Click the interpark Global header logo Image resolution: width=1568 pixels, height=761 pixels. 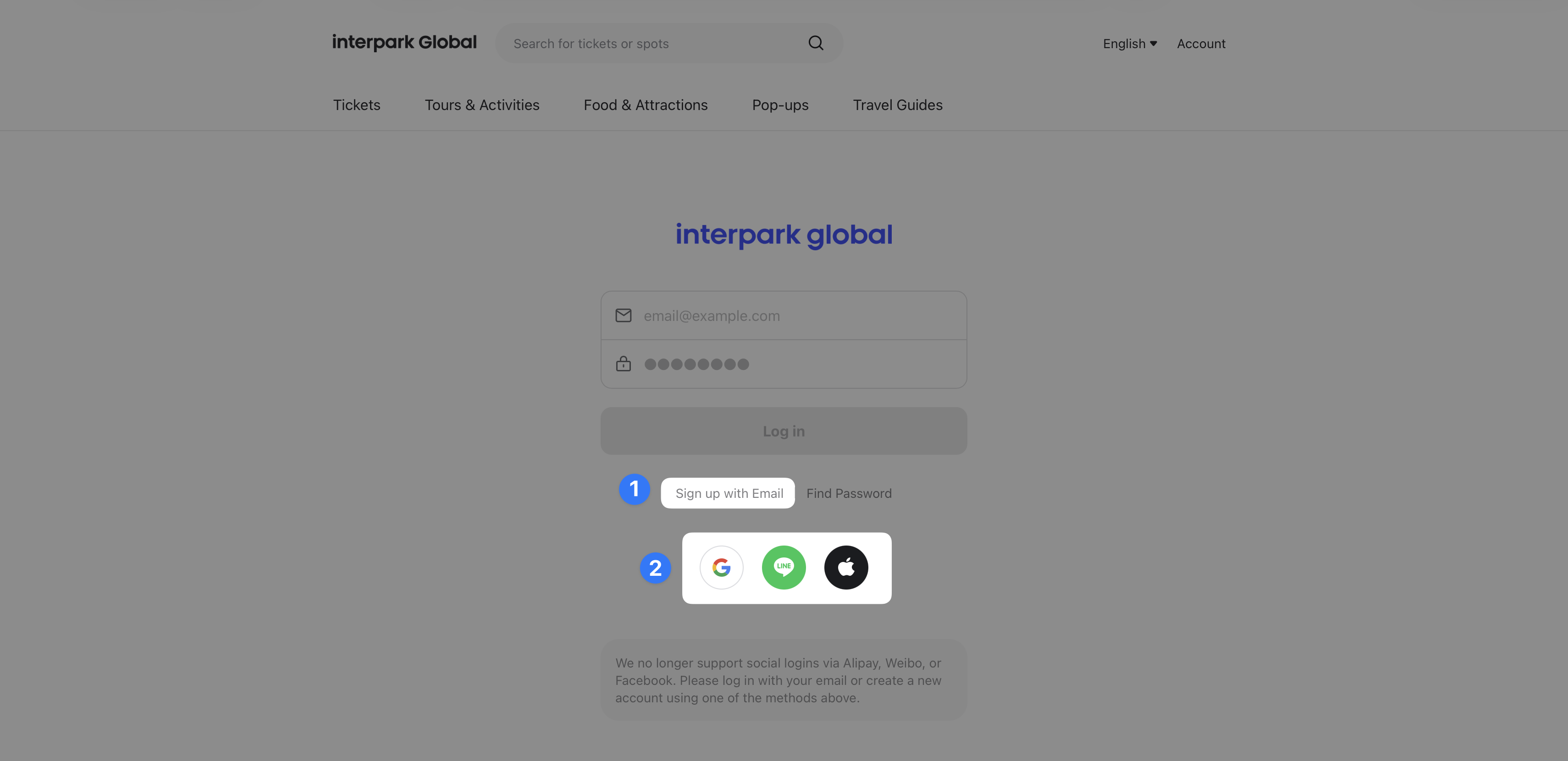tap(404, 43)
